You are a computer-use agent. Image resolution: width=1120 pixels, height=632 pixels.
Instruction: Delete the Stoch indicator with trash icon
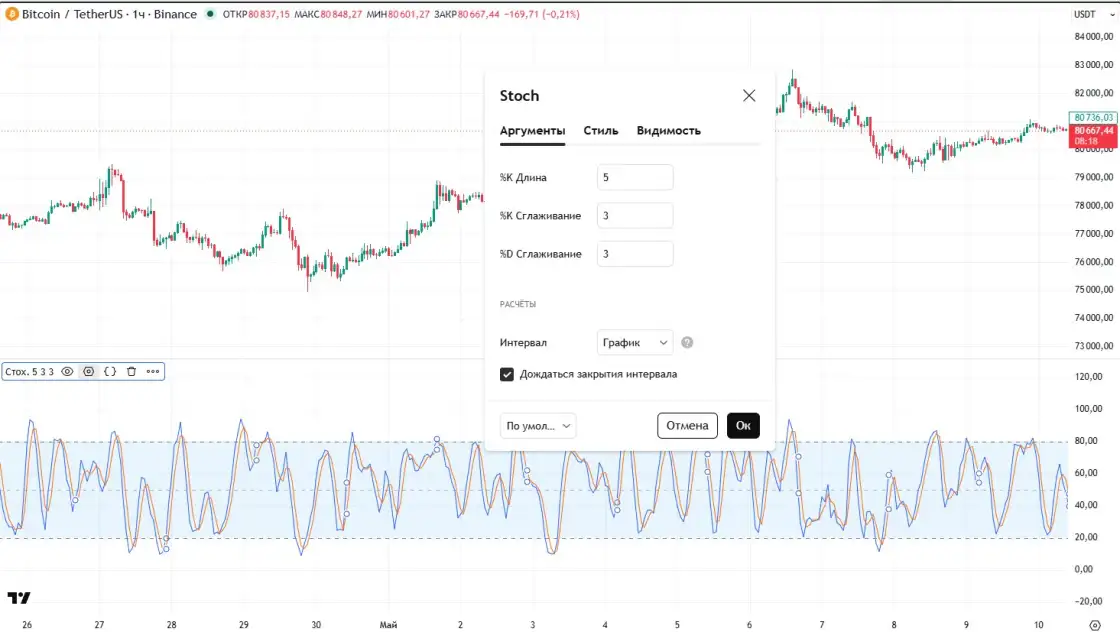click(131, 371)
